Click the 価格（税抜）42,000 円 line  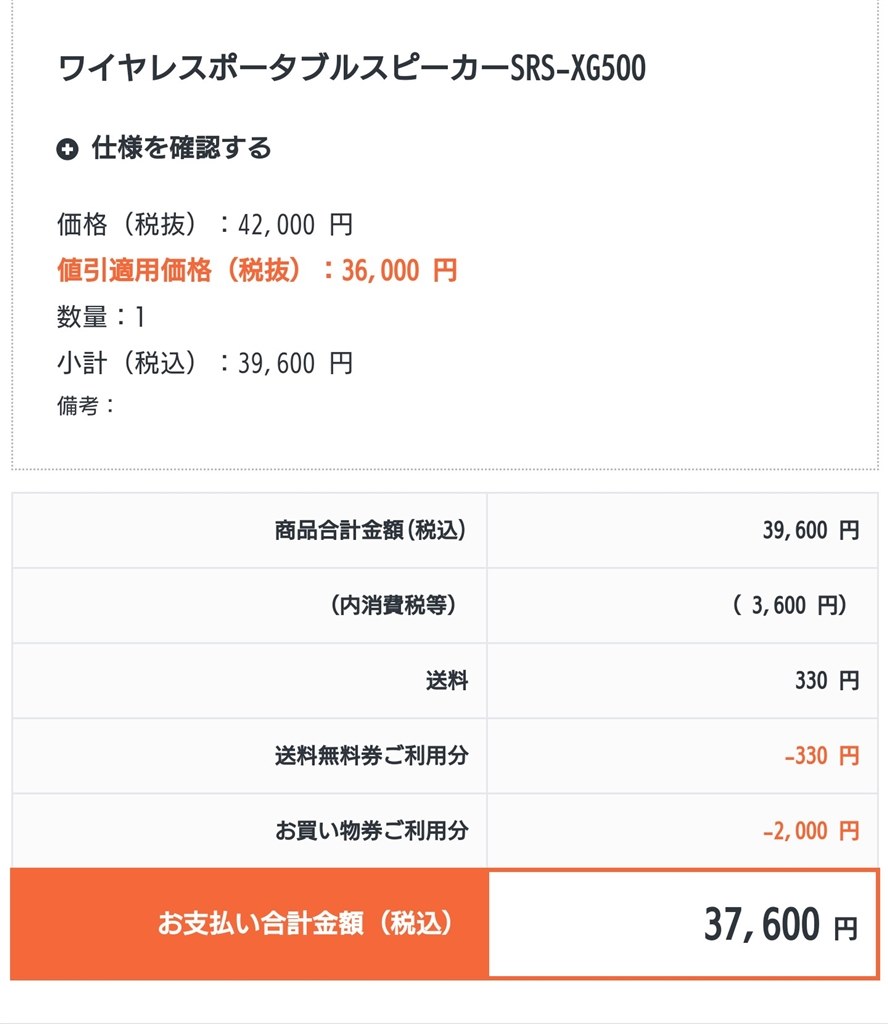[205, 224]
